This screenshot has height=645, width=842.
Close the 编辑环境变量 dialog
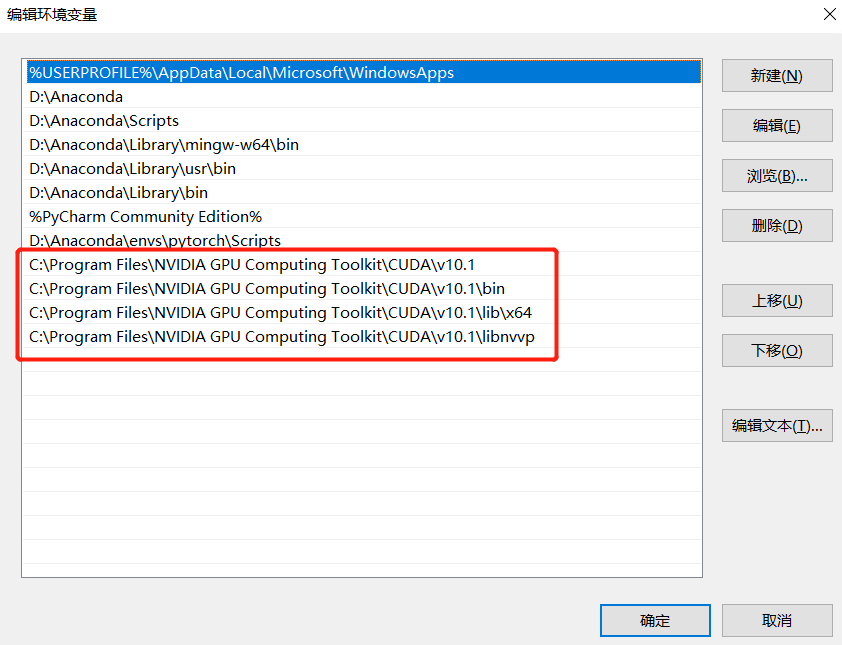click(x=830, y=14)
